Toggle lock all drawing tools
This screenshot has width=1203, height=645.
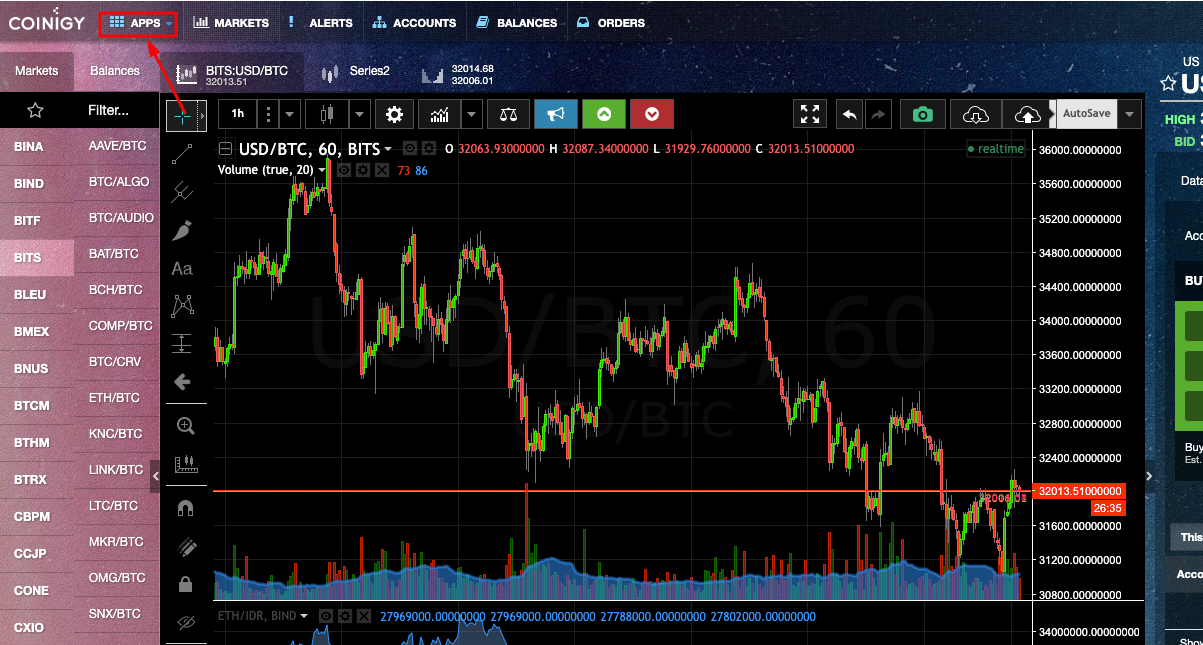(x=185, y=584)
